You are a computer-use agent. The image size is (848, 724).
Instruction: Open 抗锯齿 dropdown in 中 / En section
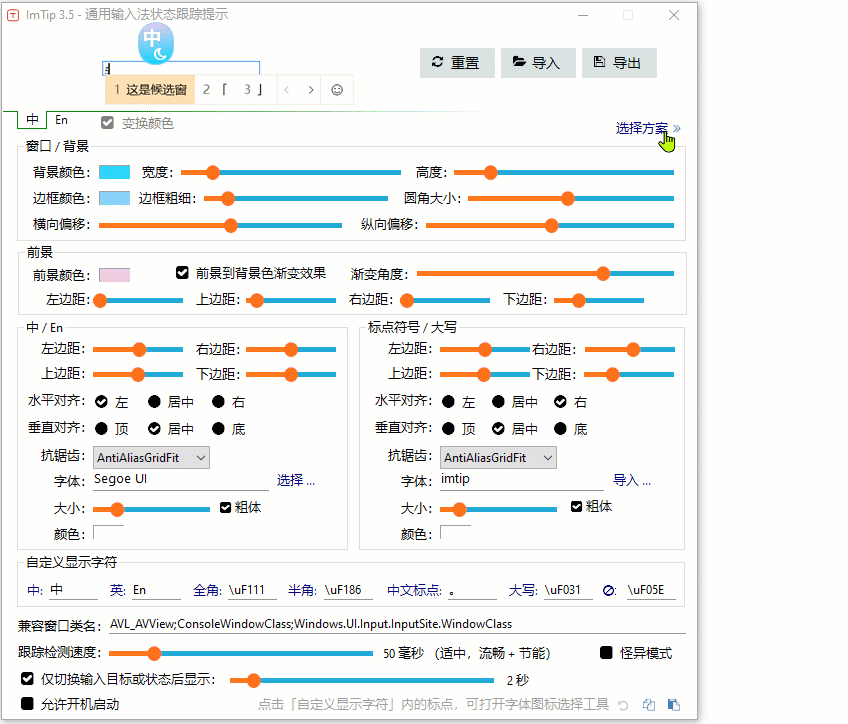coord(151,457)
